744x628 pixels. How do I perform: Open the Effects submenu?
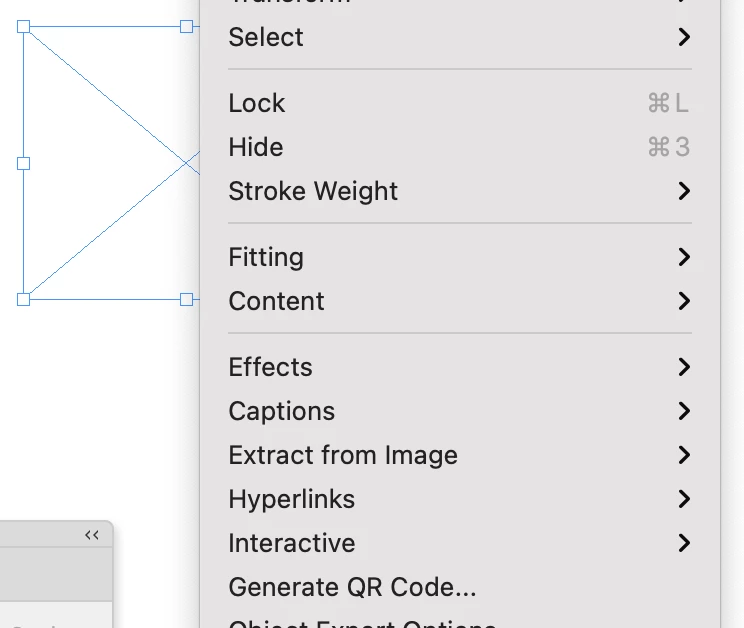pos(270,367)
